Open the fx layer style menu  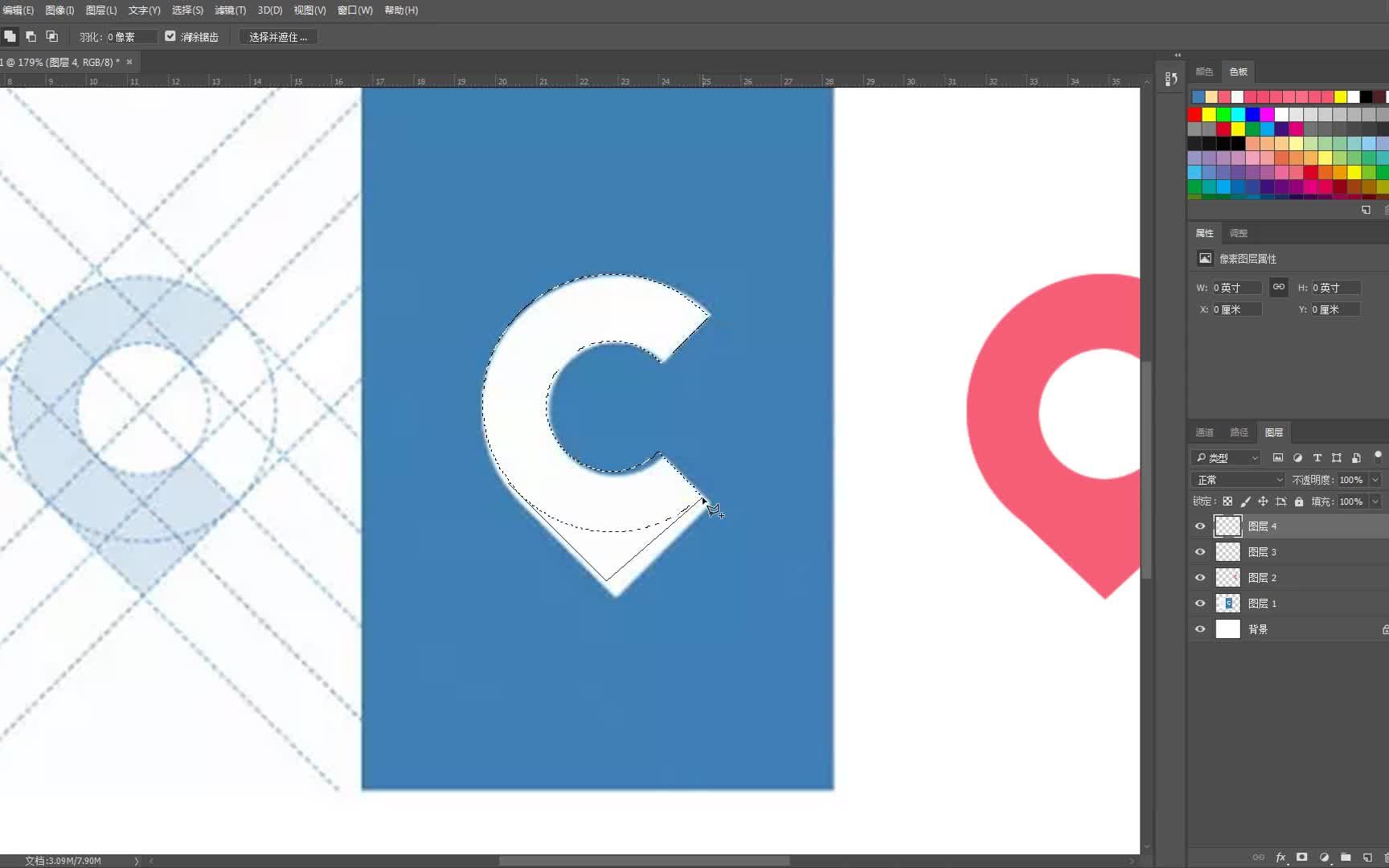coord(1280,857)
